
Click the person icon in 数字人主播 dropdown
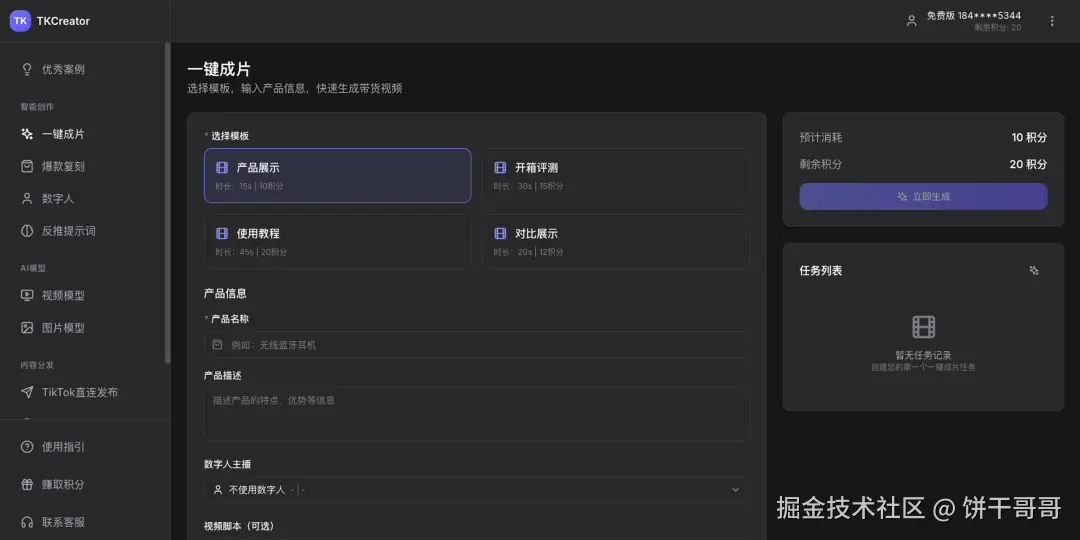point(218,490)
